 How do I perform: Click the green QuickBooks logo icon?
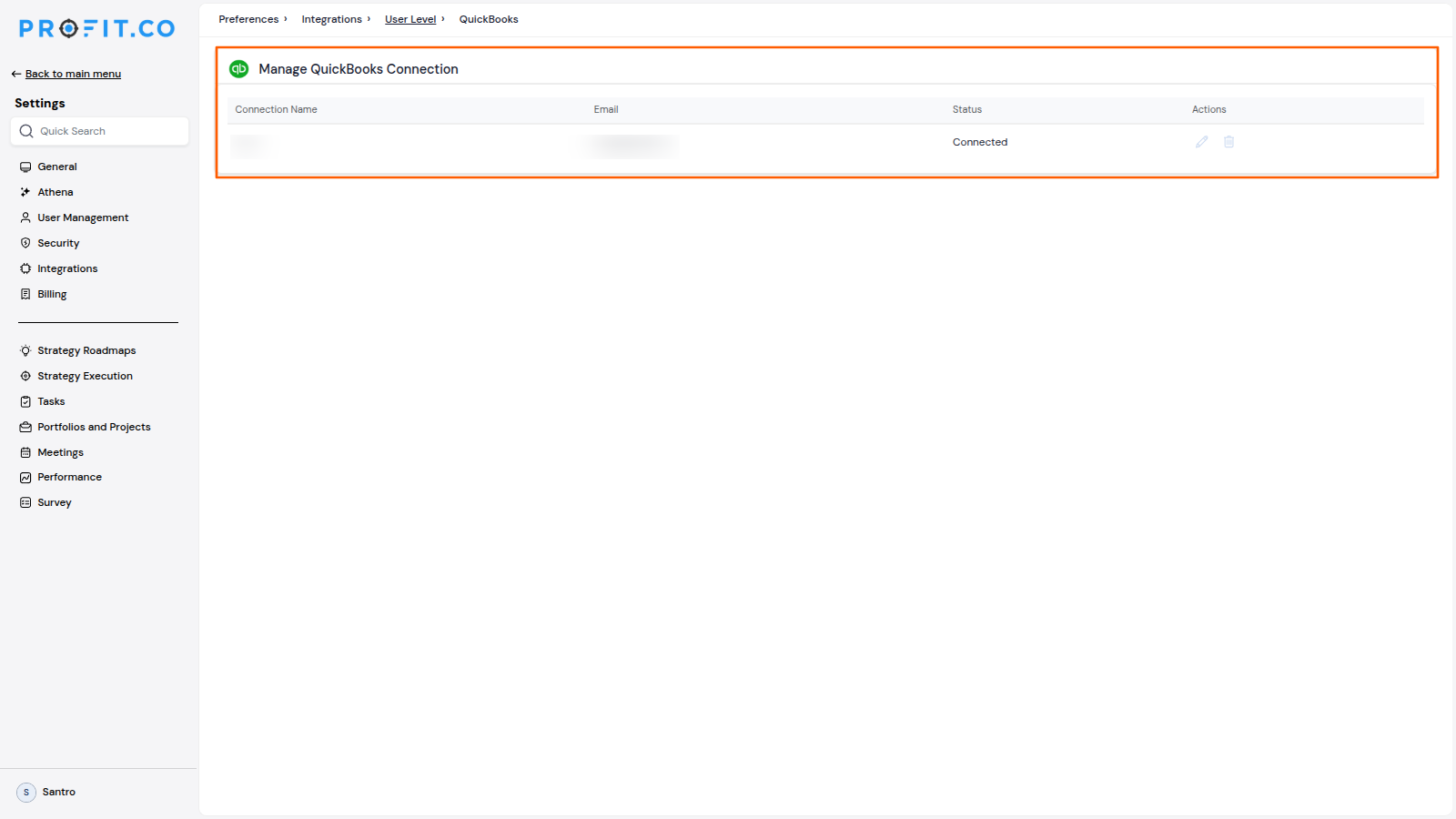coord(239,69)
